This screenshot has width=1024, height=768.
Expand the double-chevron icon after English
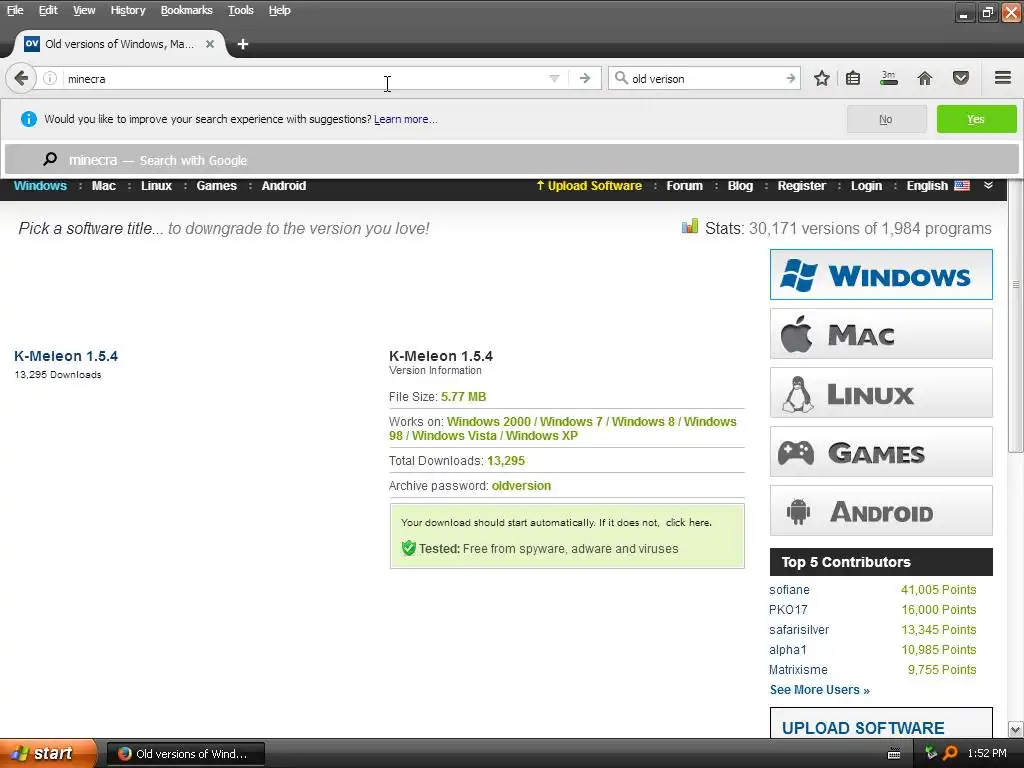pos(988,185)
